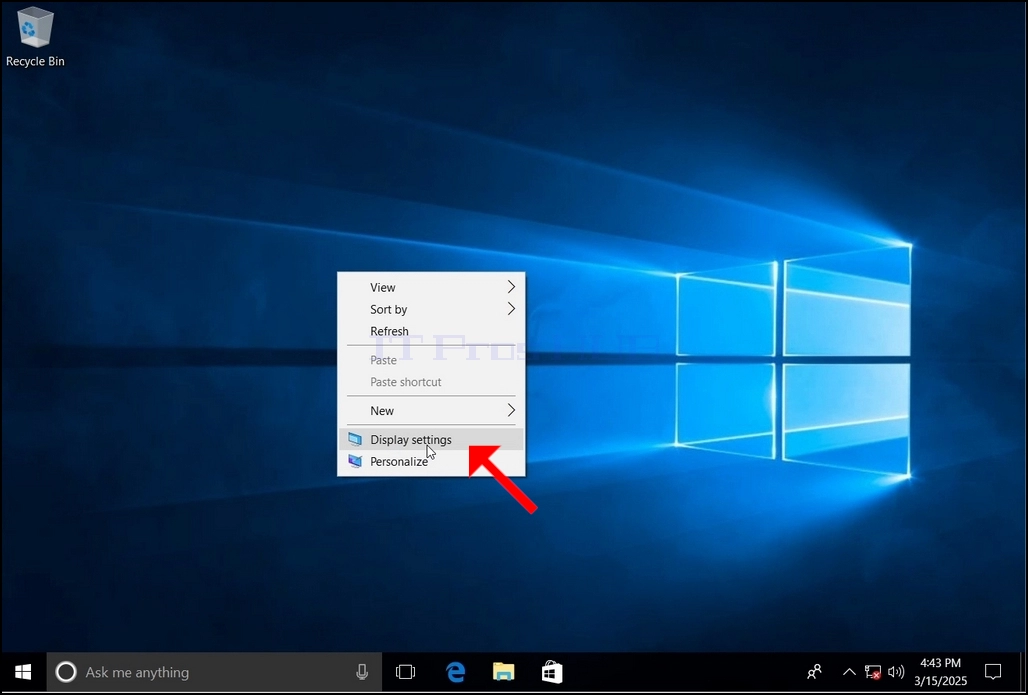Open the Action Center notifications icon
This screenshot has width=1028, height=695.
(993, 672)
